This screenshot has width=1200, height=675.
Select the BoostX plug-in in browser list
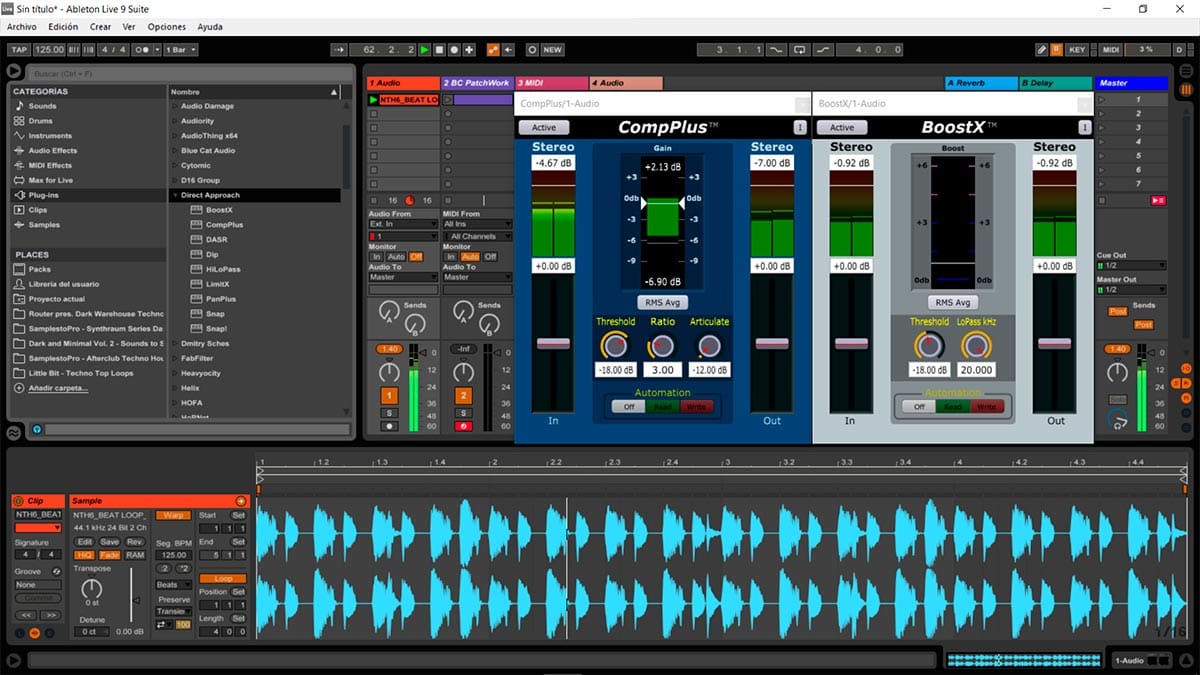tap(218, 210)
